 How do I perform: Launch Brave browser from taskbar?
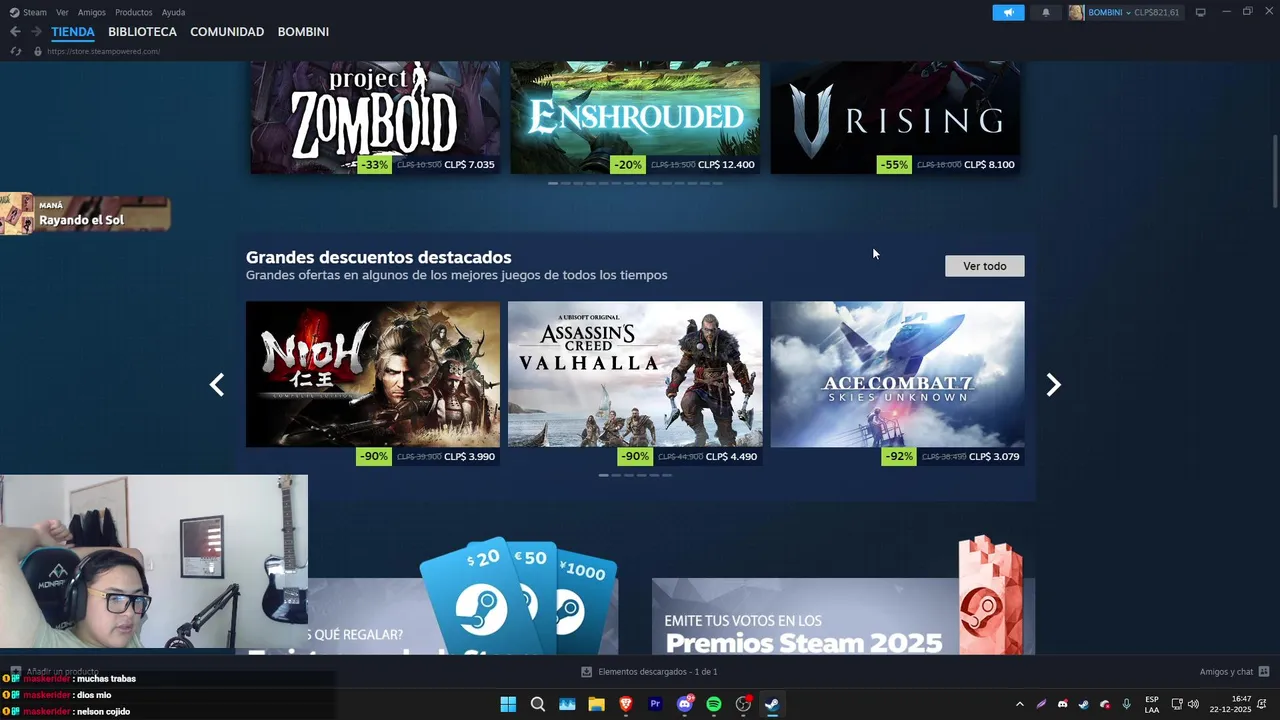(x=626, y=704)
